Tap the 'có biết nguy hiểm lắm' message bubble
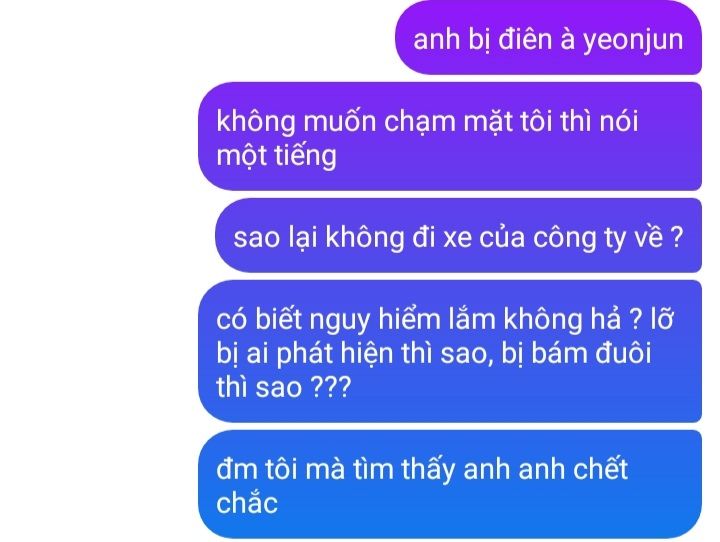Image resolution: width=720 pixels, height=542 pixels. point(450,351)
